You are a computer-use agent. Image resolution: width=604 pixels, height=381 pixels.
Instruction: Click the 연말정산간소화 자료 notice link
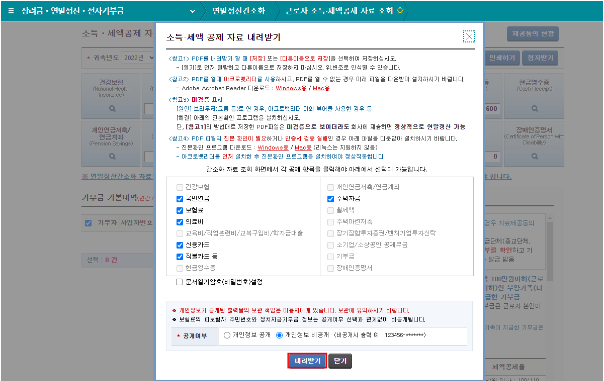click(117, 176)
